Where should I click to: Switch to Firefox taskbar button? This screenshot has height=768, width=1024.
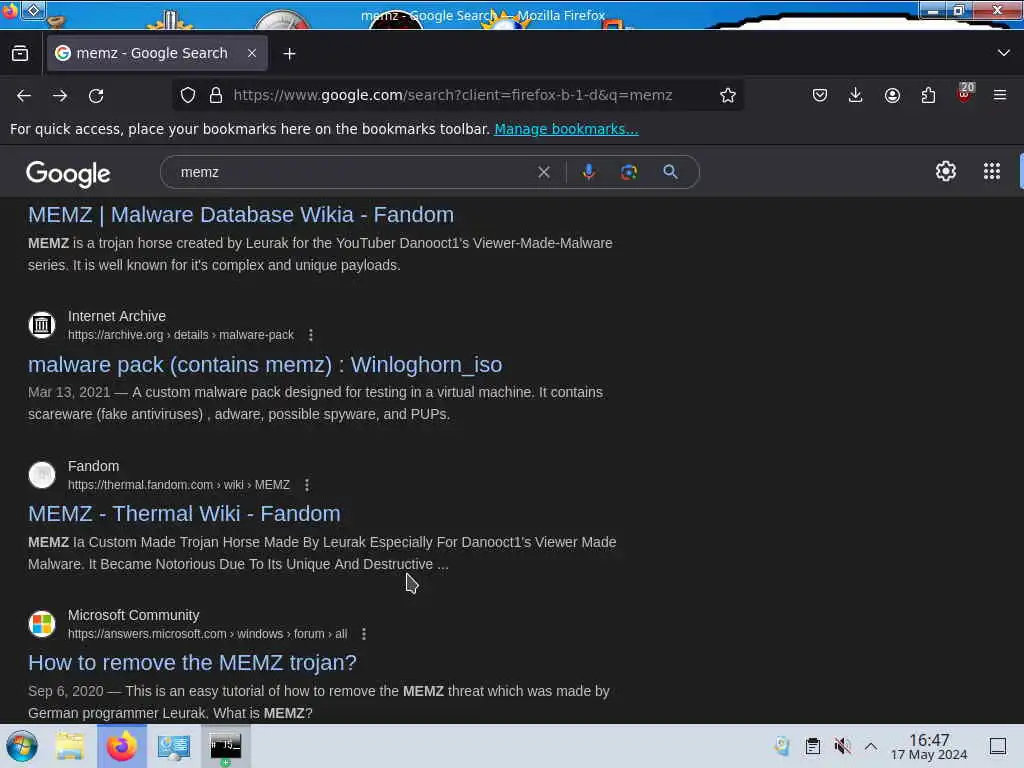(122, 746)
